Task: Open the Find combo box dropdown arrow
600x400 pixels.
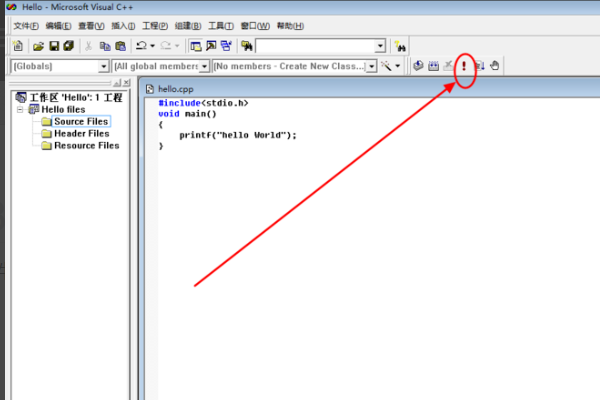Action: (380, 46)
